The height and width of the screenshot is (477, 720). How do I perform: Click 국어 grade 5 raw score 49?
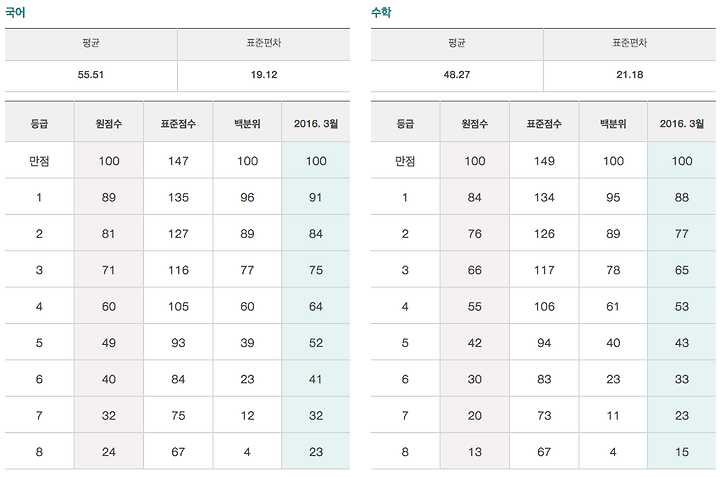click(109, 343)
